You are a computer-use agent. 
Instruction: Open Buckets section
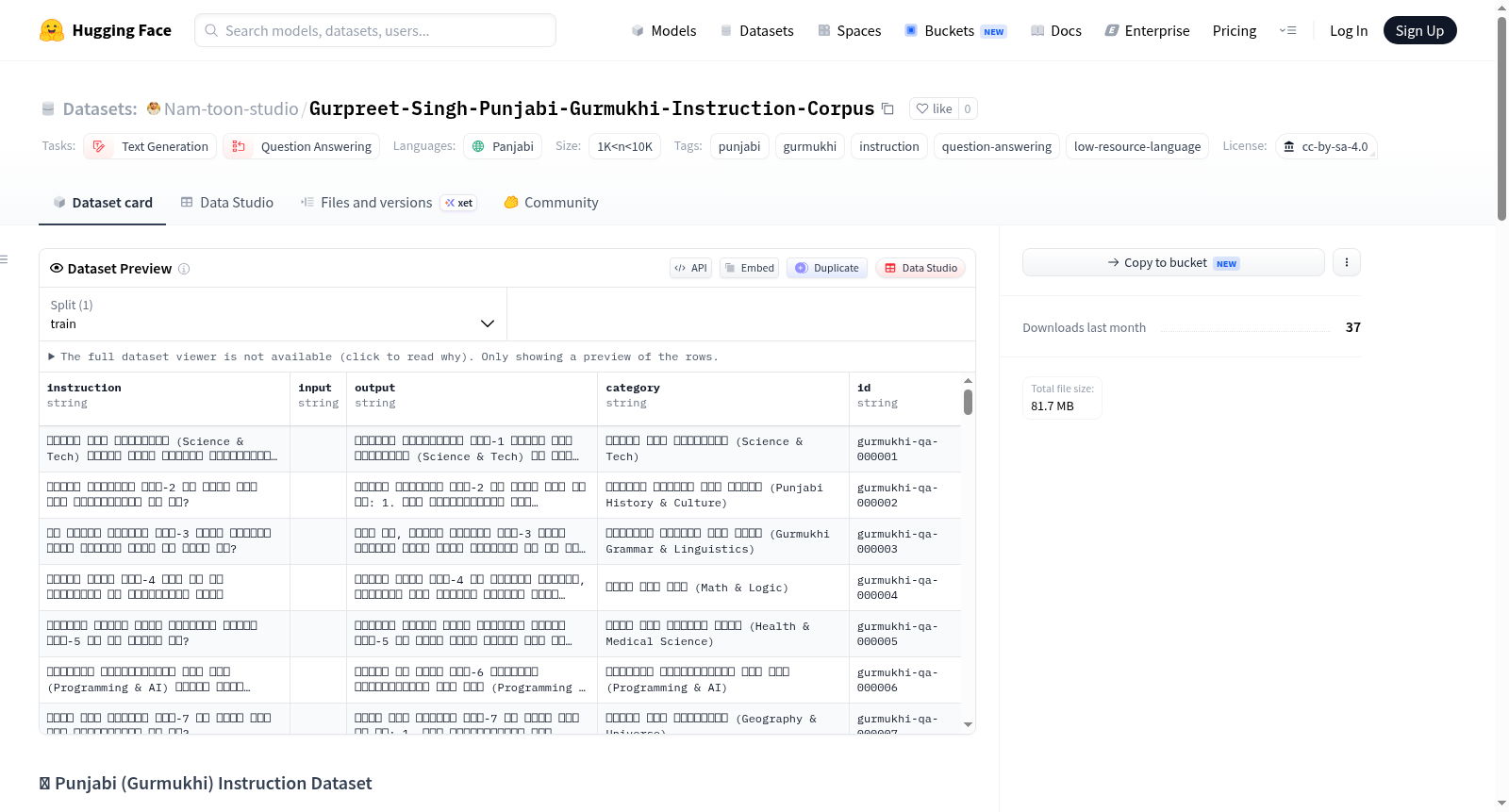point(955,30)
